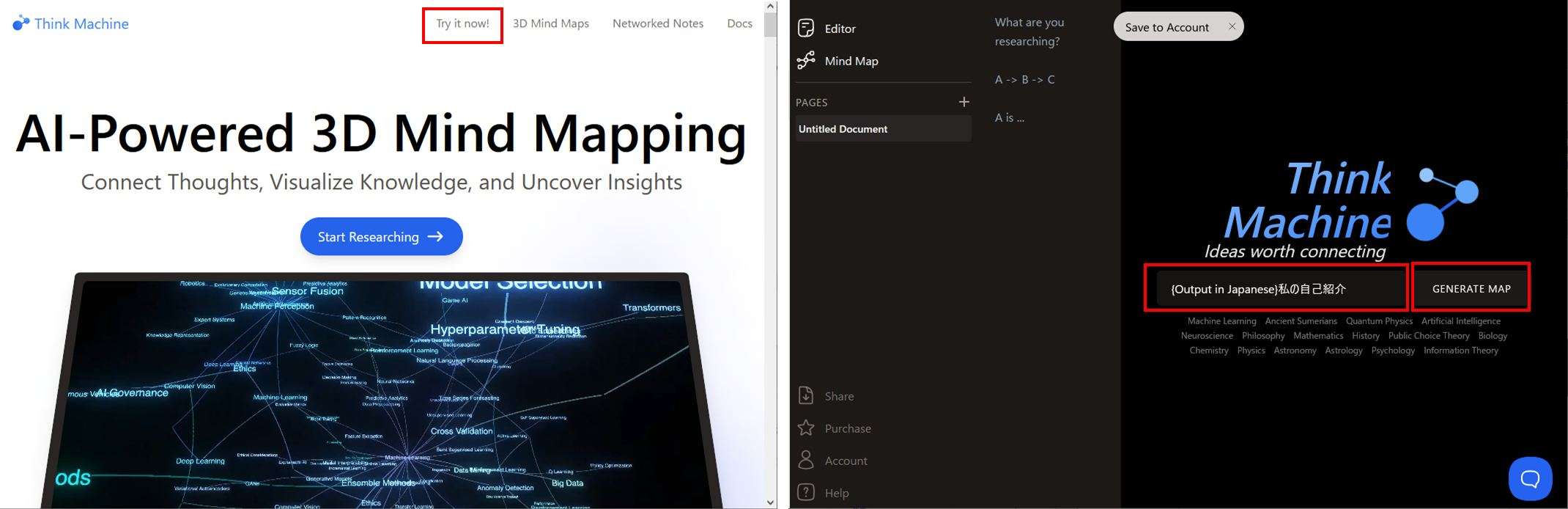
Task: Click the Editor label in the sidebar
Action: pyautogui.click(x=840, y=29)
